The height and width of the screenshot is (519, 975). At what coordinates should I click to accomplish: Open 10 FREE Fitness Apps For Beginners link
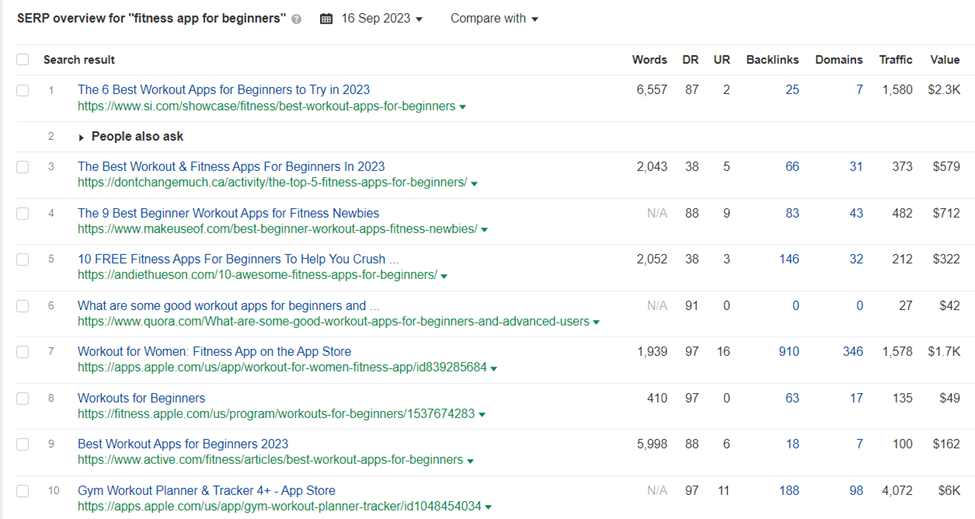238,259
